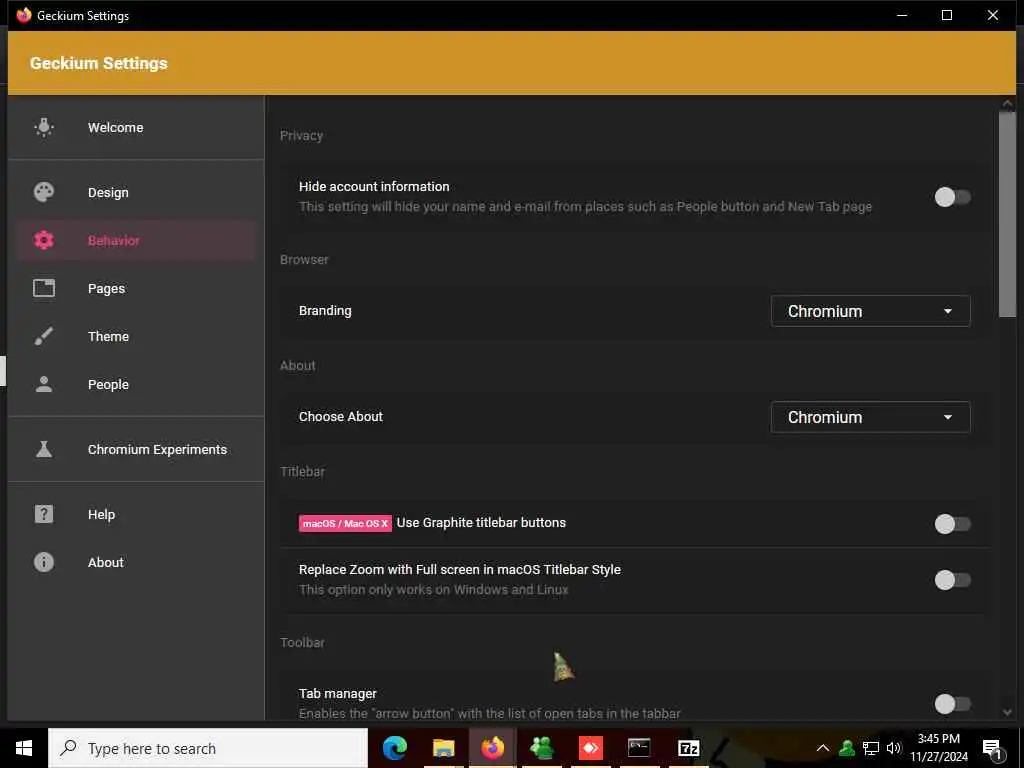Click the Toolbar section heading
The image size is (1024, 768).
[x=302, y=643]
